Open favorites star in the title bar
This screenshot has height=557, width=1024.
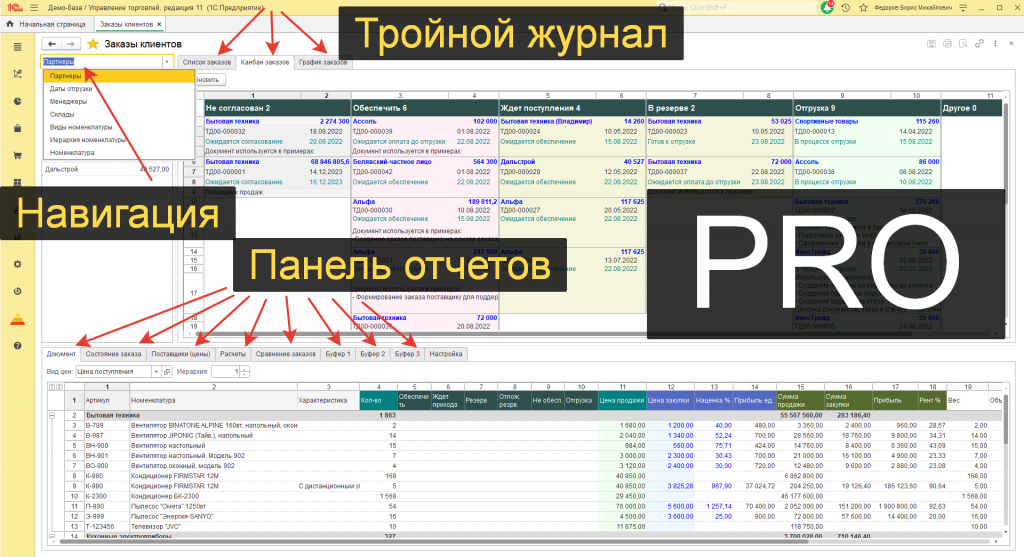click(863, 8)
